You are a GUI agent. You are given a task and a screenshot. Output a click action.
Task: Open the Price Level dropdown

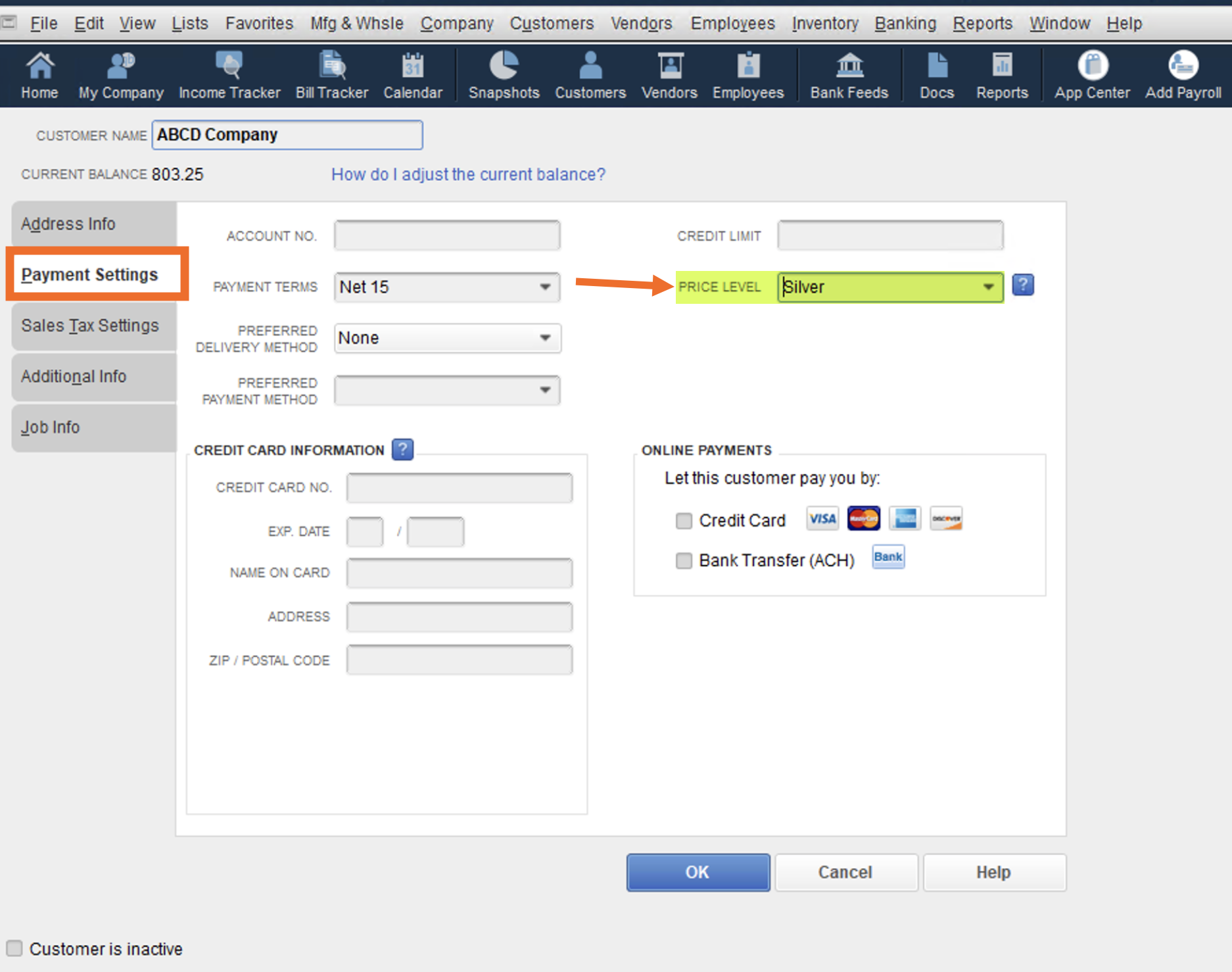tap(988, 287)
